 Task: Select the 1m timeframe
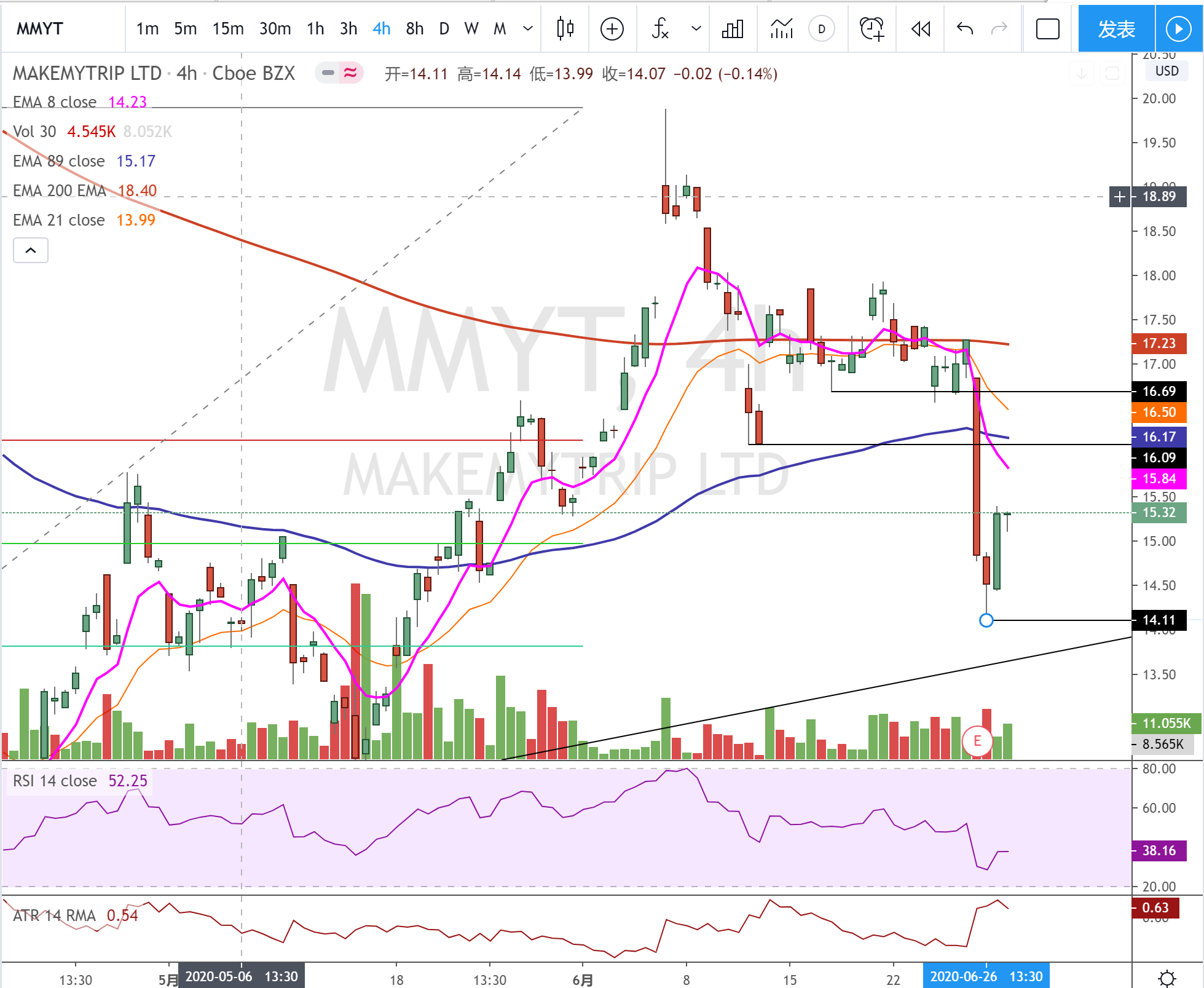click(148, 28)
